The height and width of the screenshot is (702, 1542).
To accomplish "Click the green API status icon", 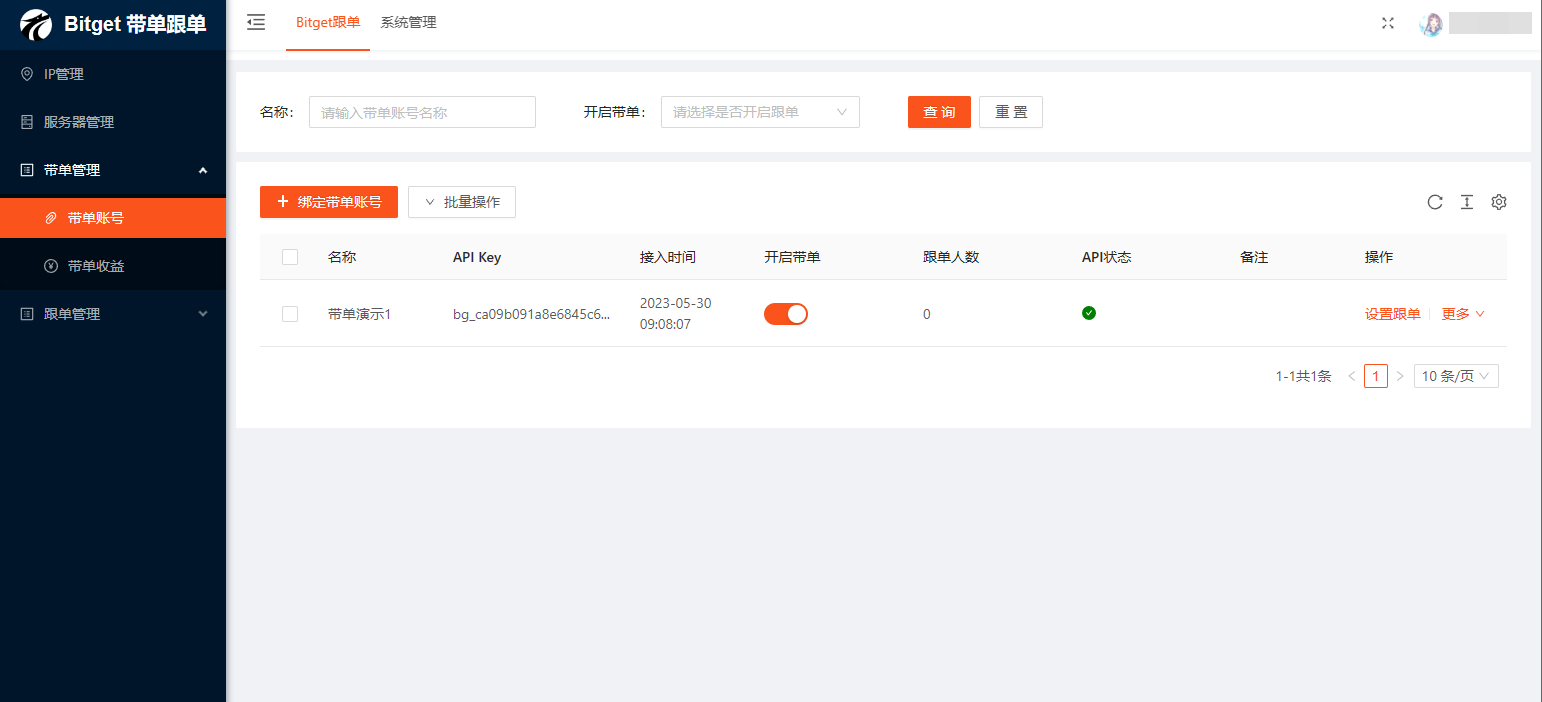I will (1089, 313).
